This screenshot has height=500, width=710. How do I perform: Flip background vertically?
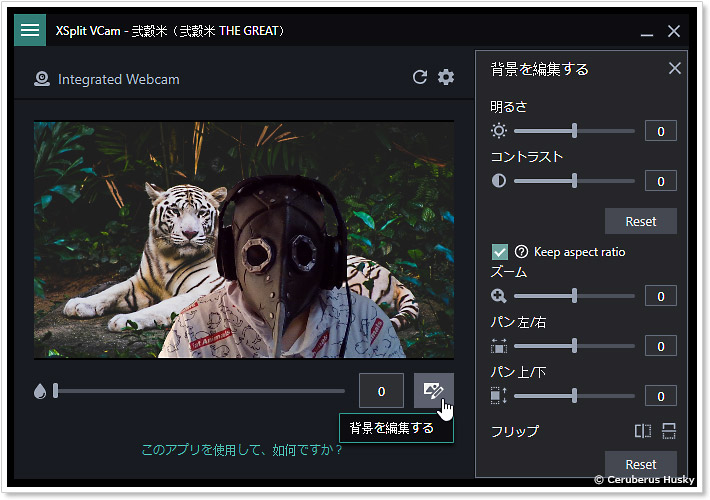[x=669, y=431]
